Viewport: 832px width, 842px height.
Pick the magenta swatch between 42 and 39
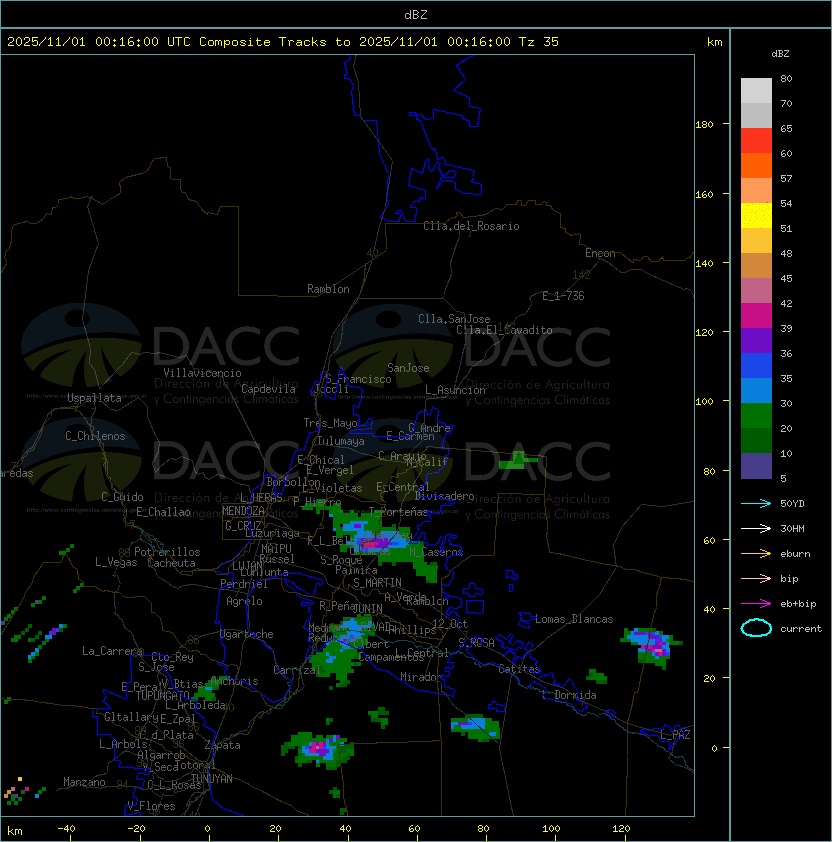pyautogui.click(x=756, y=315)
